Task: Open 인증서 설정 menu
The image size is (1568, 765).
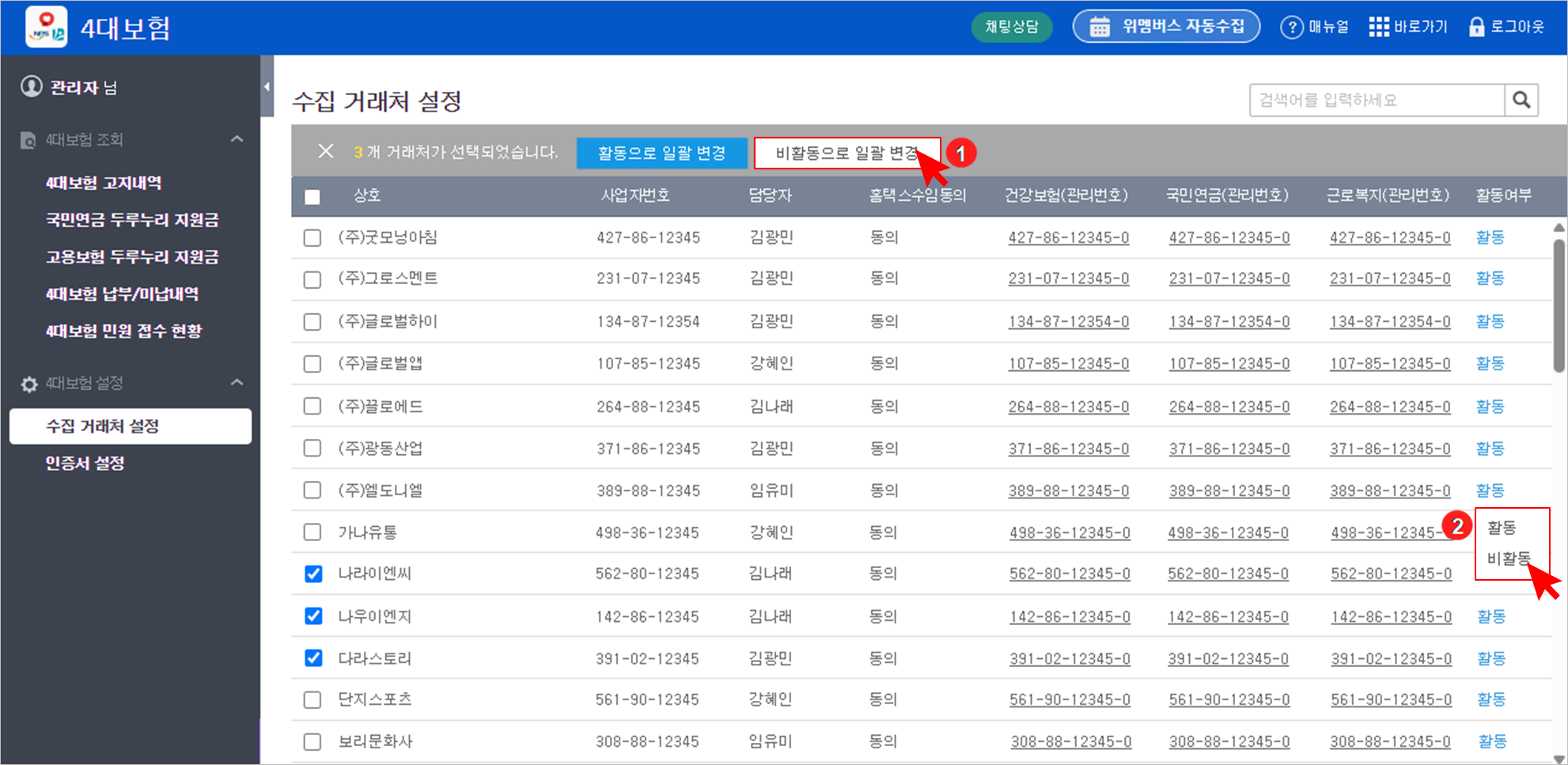Action: tap(85, 464)
